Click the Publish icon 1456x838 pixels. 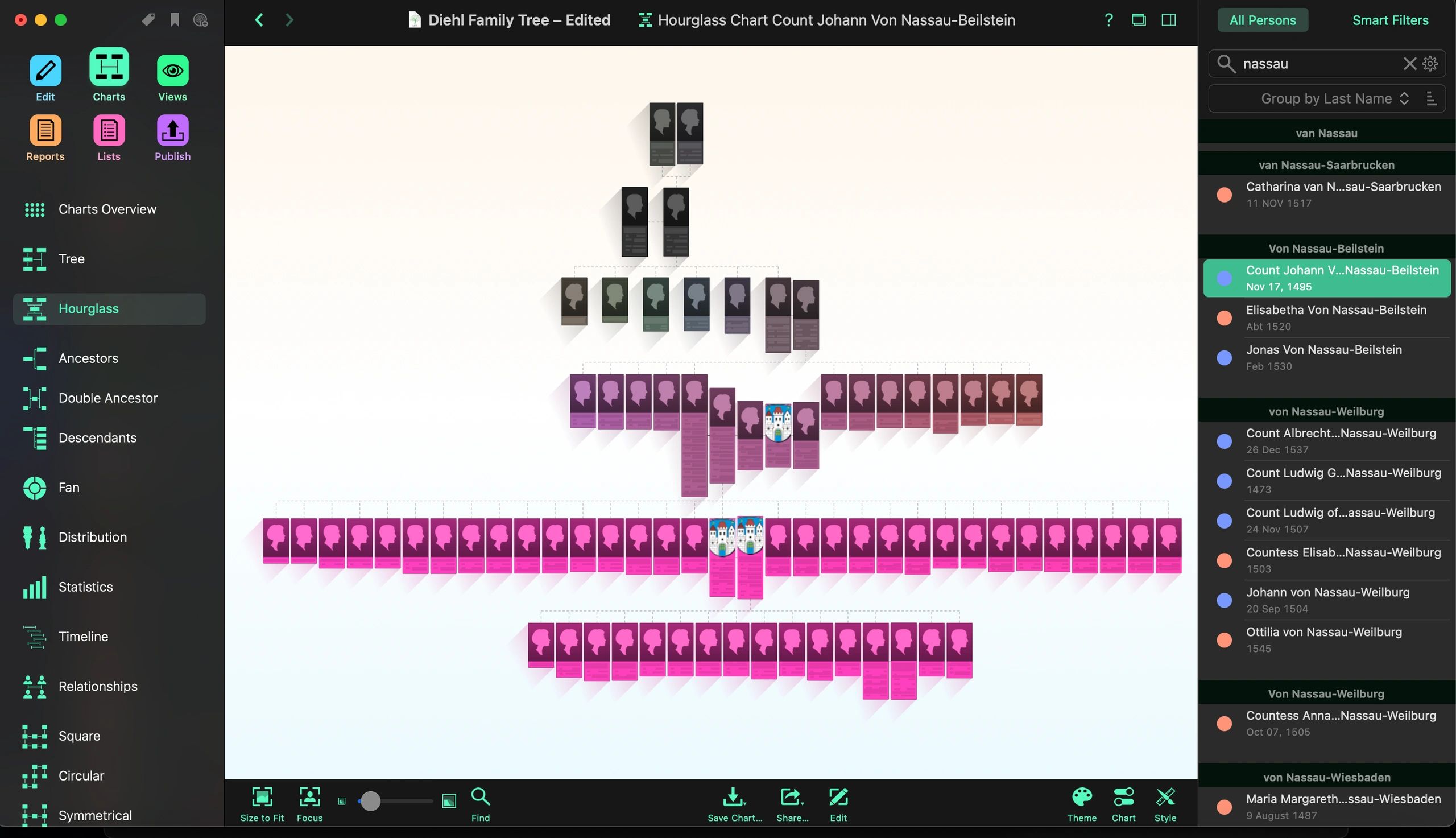tap(172, 131)
